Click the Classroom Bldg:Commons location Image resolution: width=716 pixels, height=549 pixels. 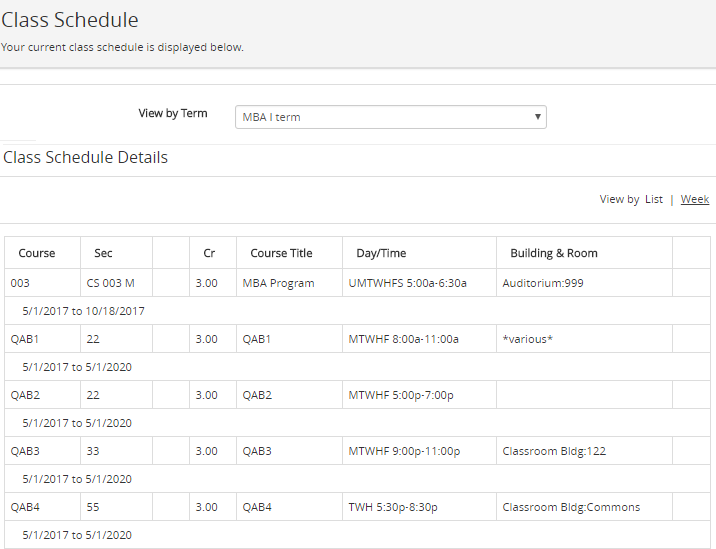pos(570,507)
